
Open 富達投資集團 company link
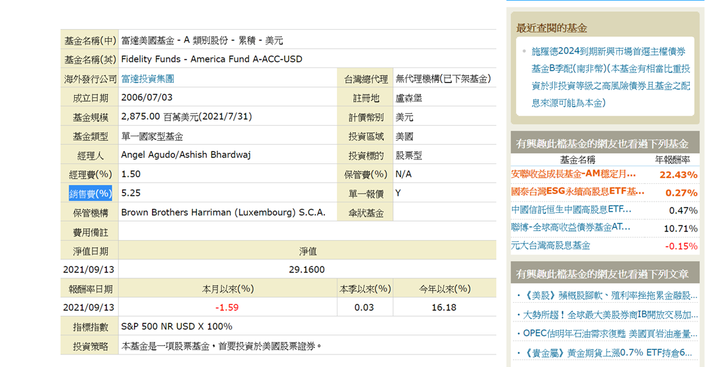tap(147, 79)
